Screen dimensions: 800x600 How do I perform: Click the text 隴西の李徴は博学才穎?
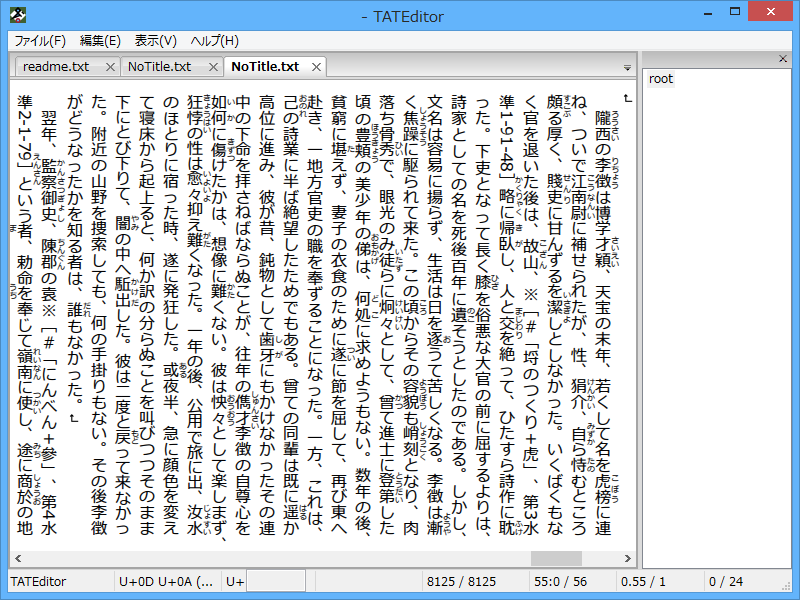point(603,189)
